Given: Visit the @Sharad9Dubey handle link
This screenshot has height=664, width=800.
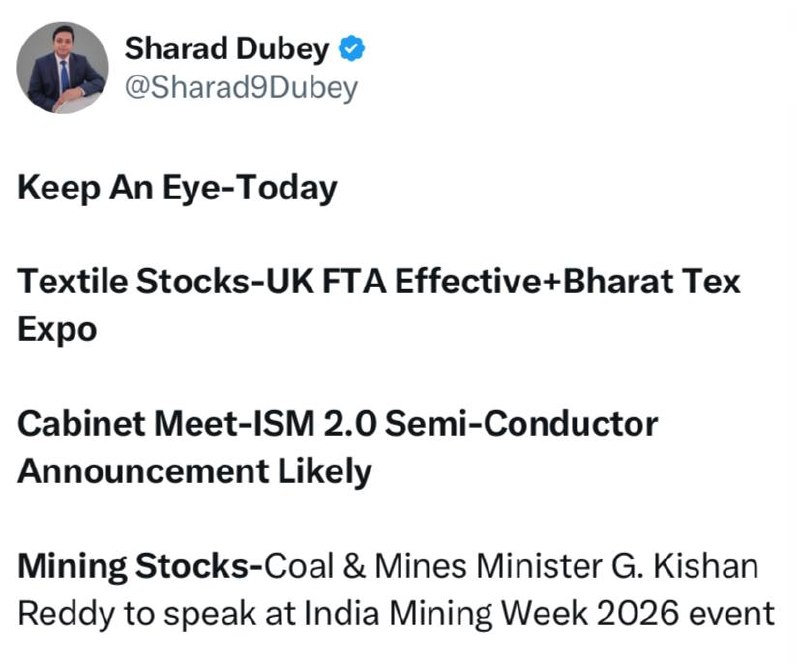Looking at the screenshot, I should pos(241,88).
